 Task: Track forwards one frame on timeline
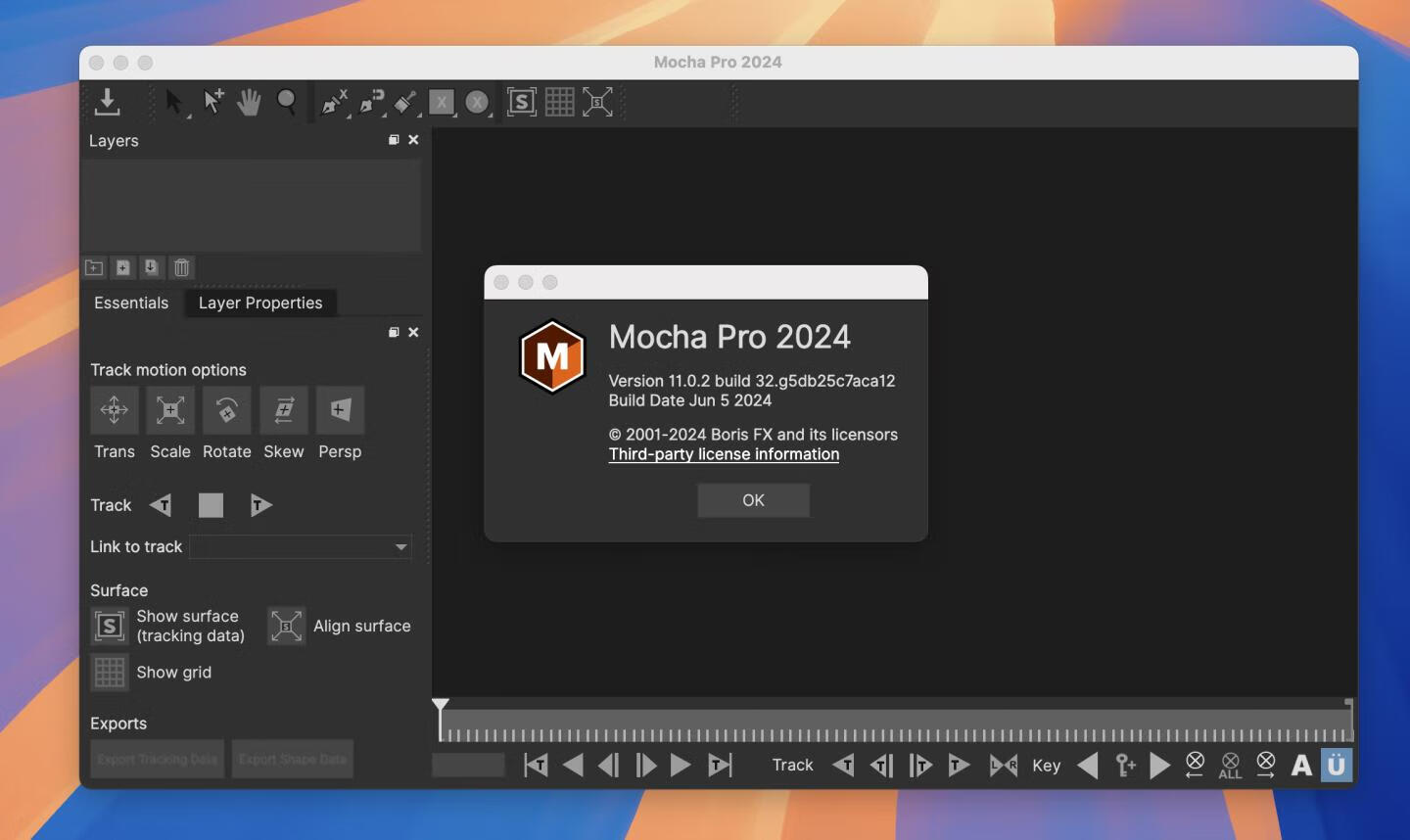tap(920, 765)
